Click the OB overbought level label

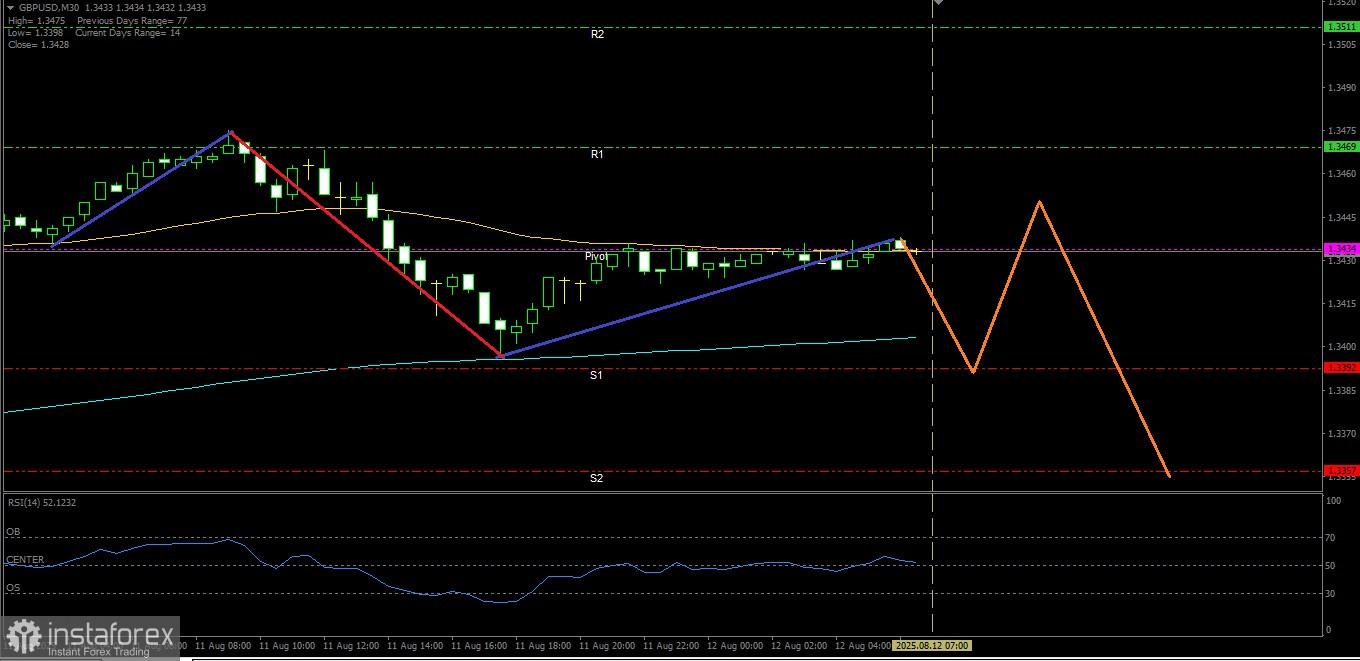13,532
